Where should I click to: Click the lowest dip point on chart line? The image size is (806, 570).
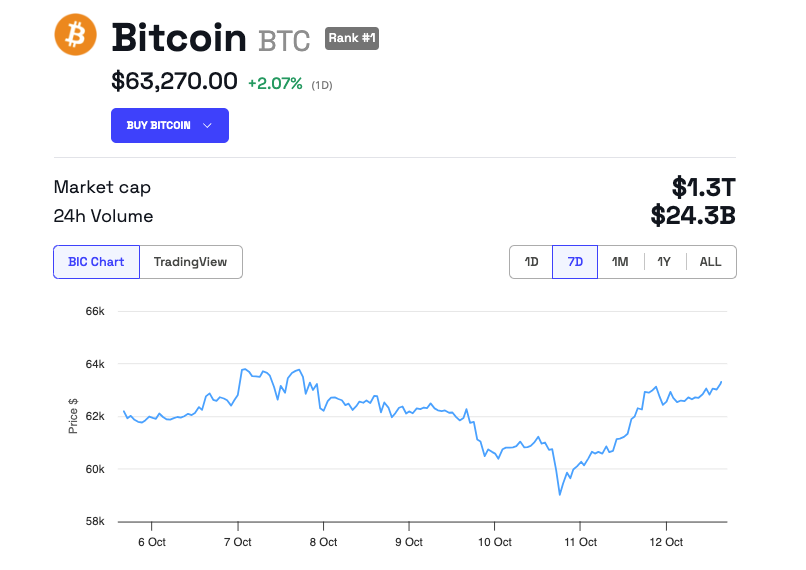tap(560, 494)
